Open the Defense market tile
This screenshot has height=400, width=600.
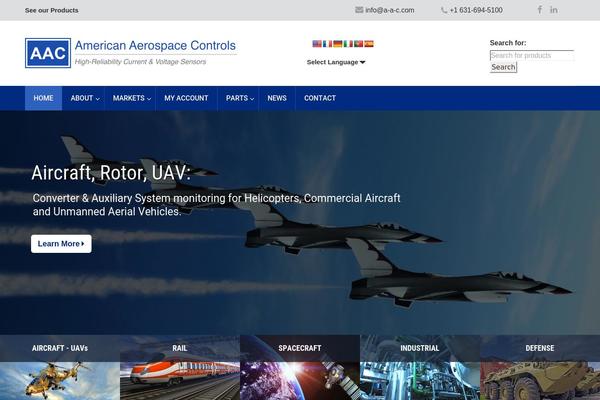tap(540, 367)
